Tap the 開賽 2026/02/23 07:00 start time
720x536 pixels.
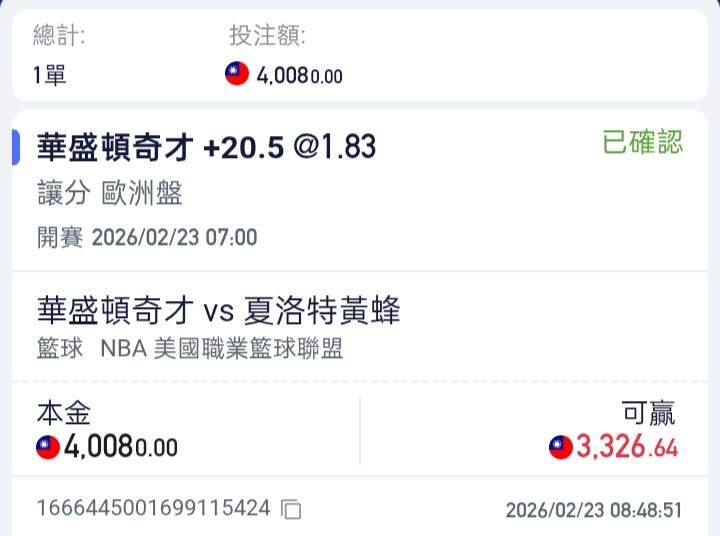(x=147, y=237)
